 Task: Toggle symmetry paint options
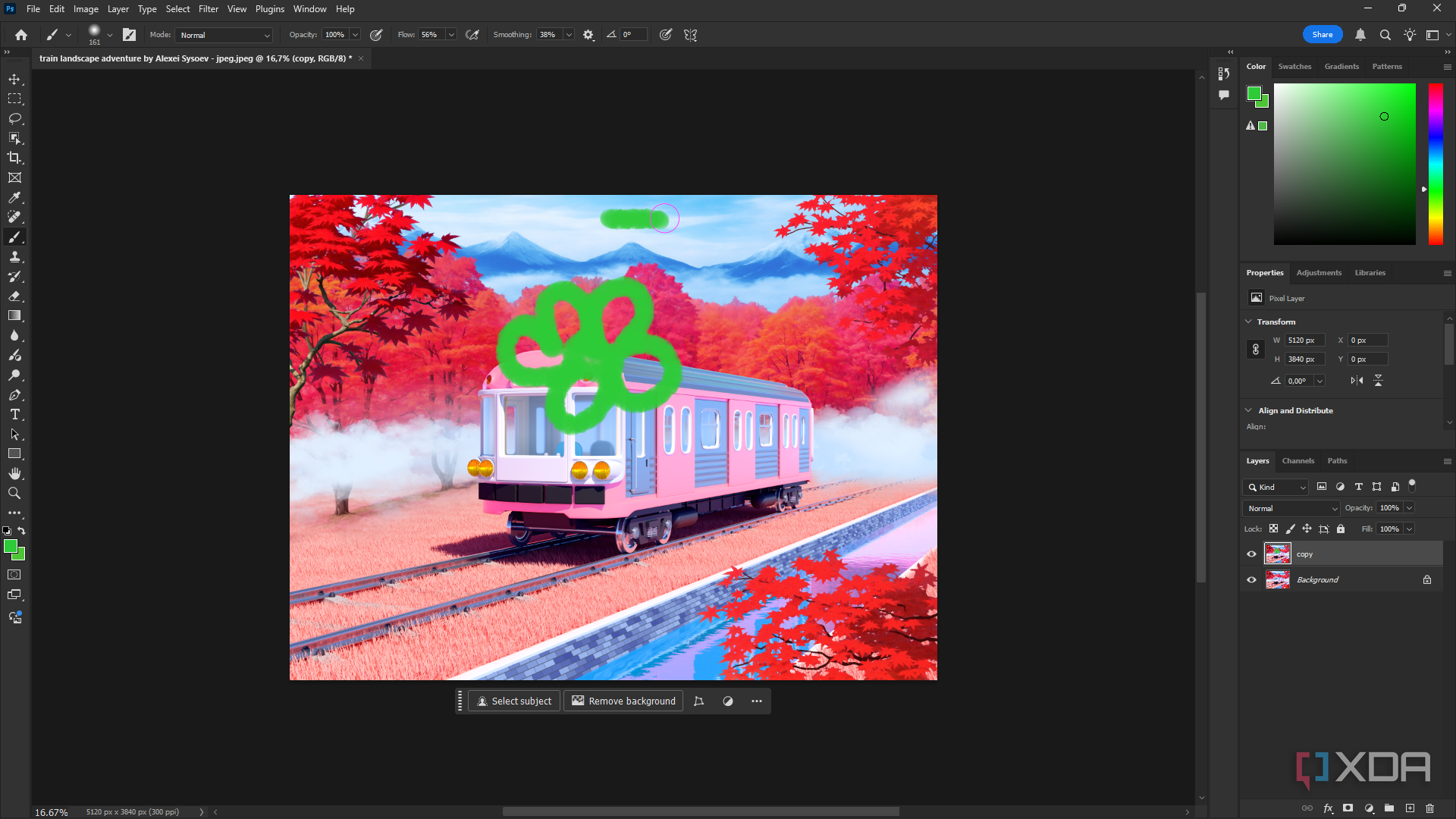(690, 35)
